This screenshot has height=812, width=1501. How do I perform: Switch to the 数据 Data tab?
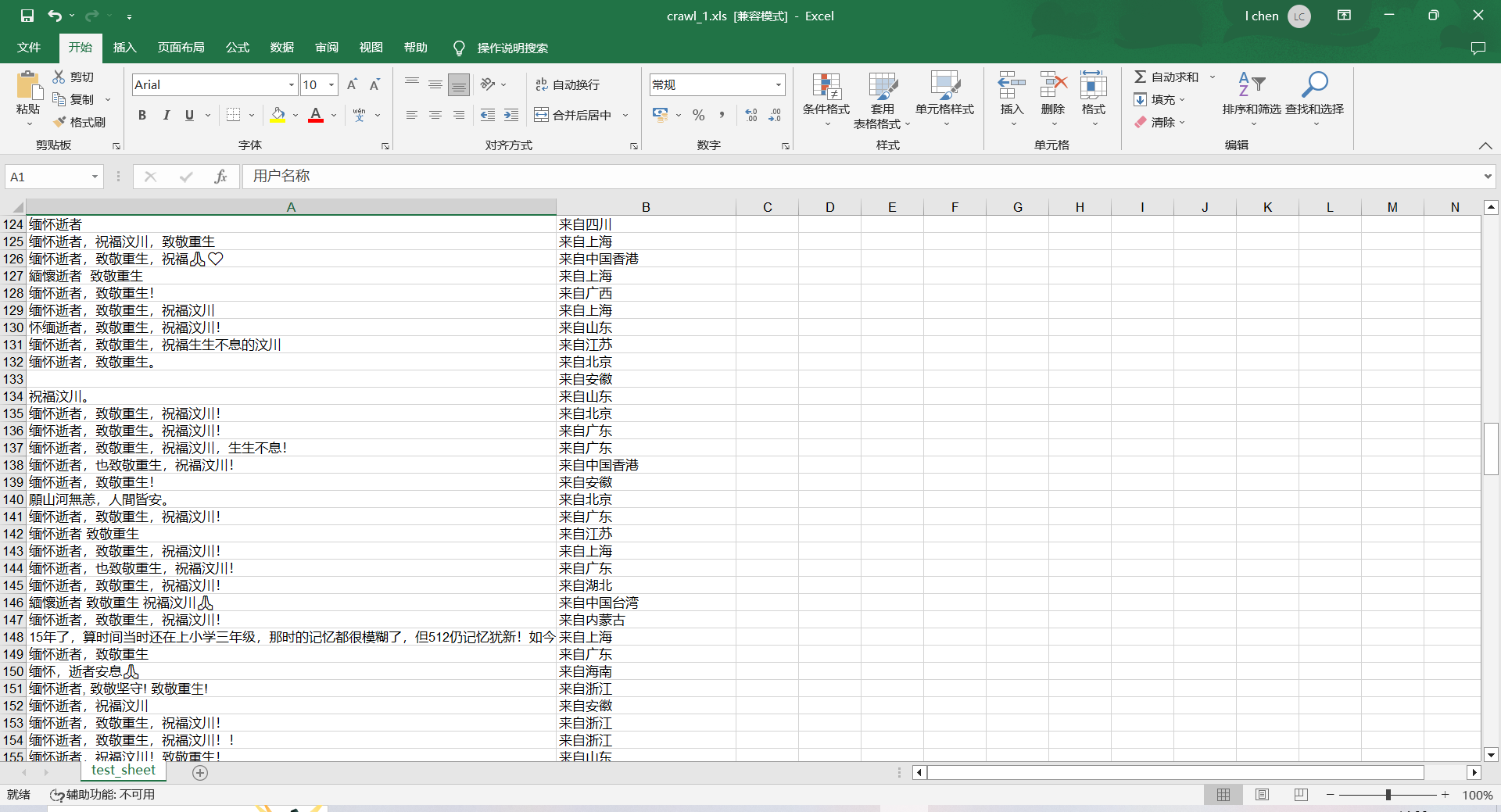click(282, 48)
